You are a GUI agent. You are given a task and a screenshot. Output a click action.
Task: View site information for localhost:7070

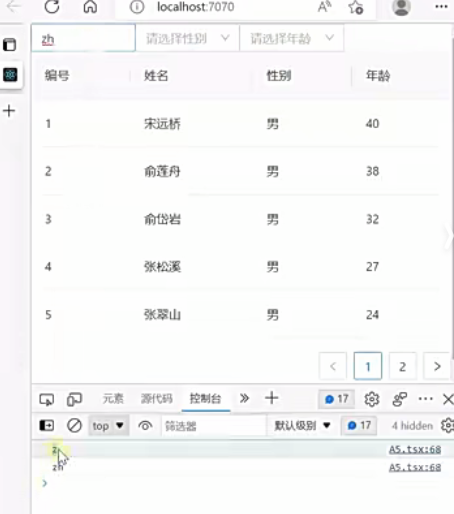pos(137,7)
